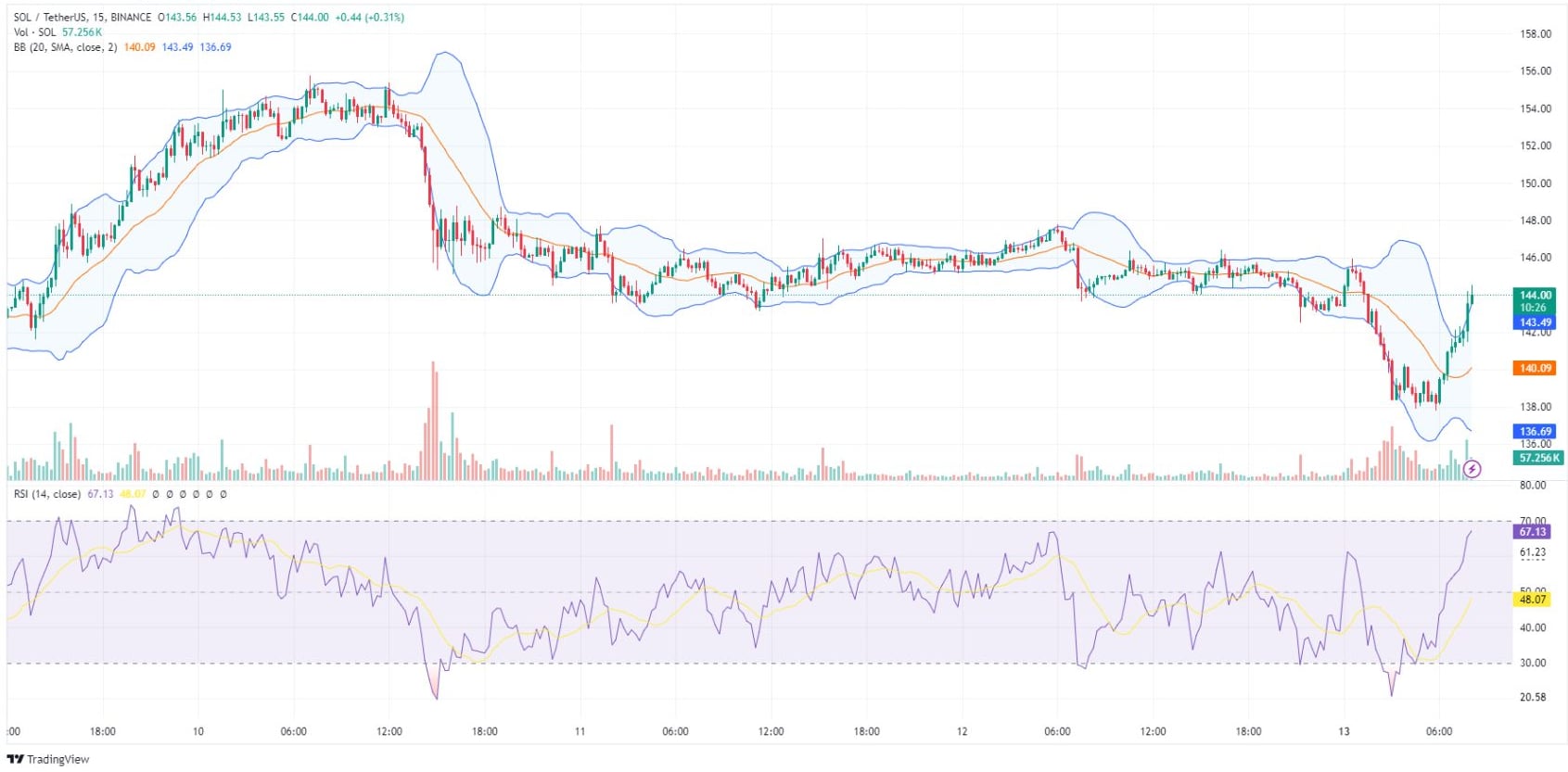The height and width of the screenshot is (772, 1568).
Task: Click the 61.23 RSI axis label
Action: tap(1533, 552)
